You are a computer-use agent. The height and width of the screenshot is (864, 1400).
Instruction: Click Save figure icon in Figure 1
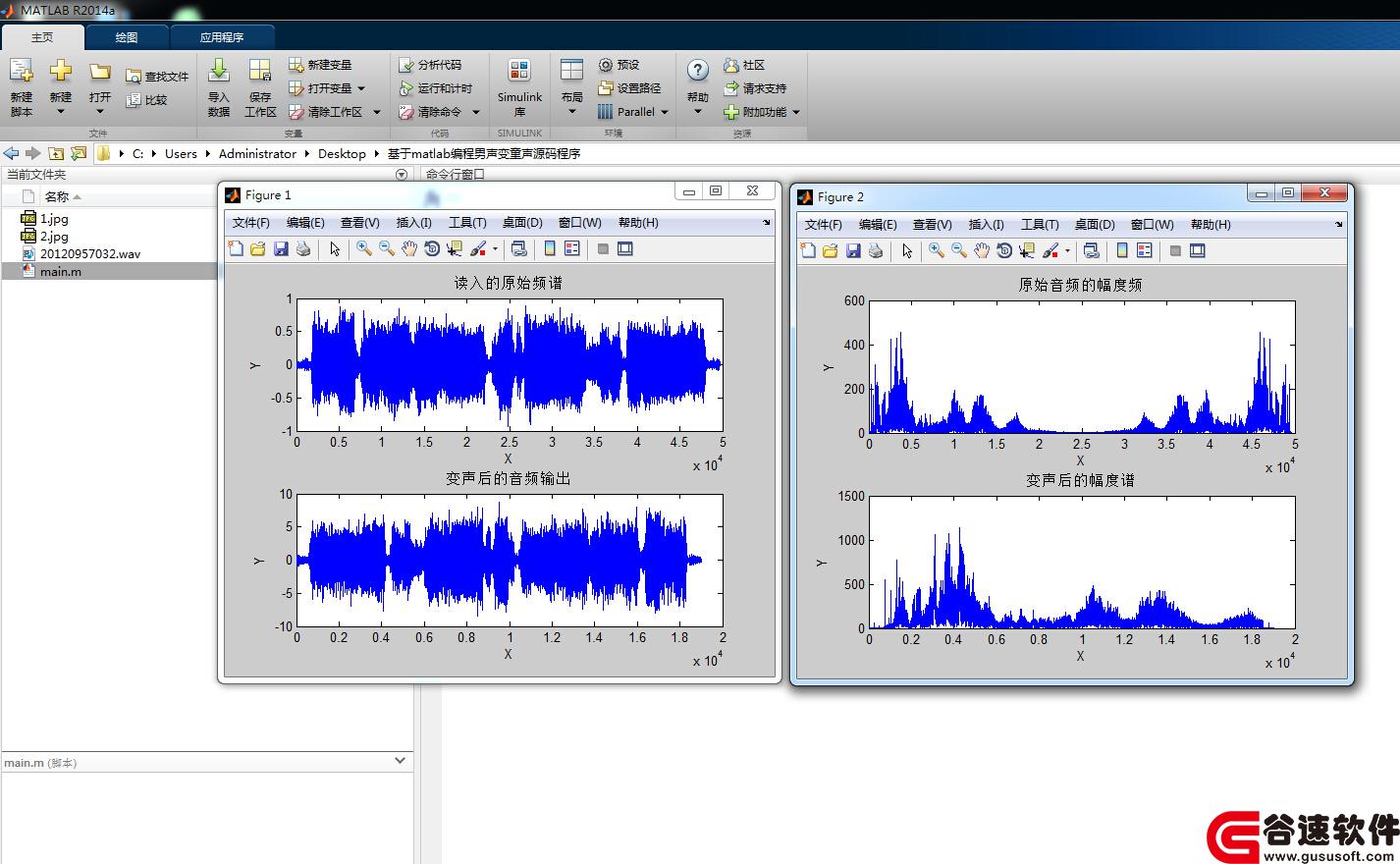point(281,248)
